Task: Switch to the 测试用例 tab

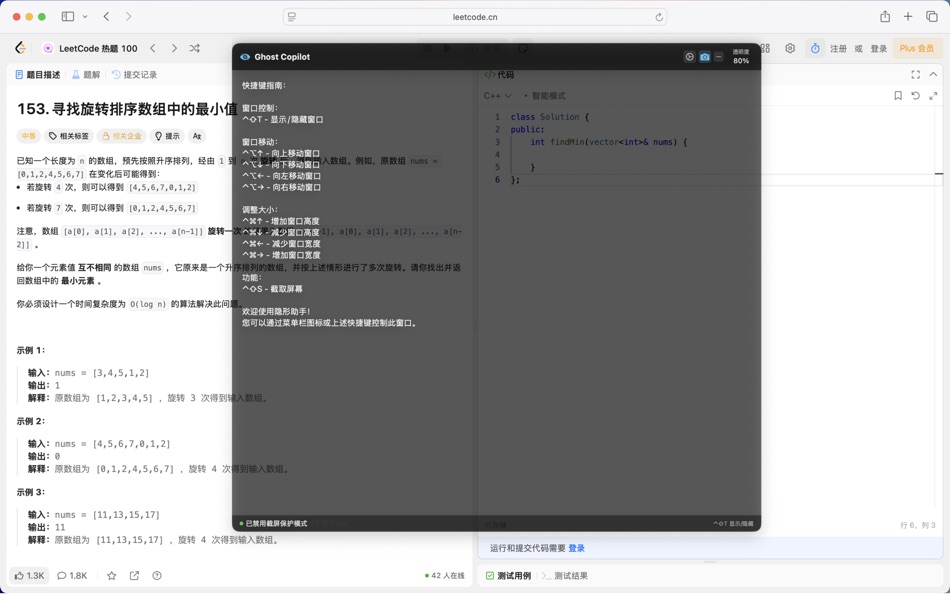Action: pos(508,575)
